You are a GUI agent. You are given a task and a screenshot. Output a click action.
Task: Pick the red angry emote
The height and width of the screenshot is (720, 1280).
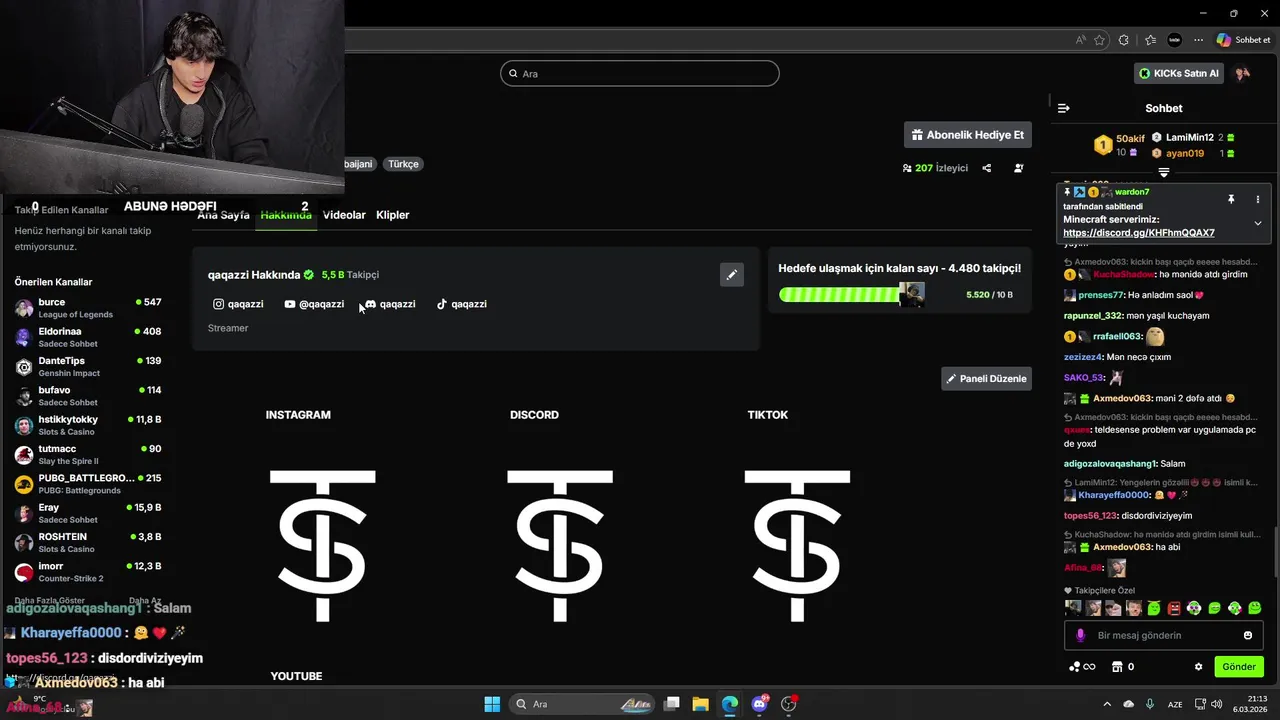[x=1174, y=608]
